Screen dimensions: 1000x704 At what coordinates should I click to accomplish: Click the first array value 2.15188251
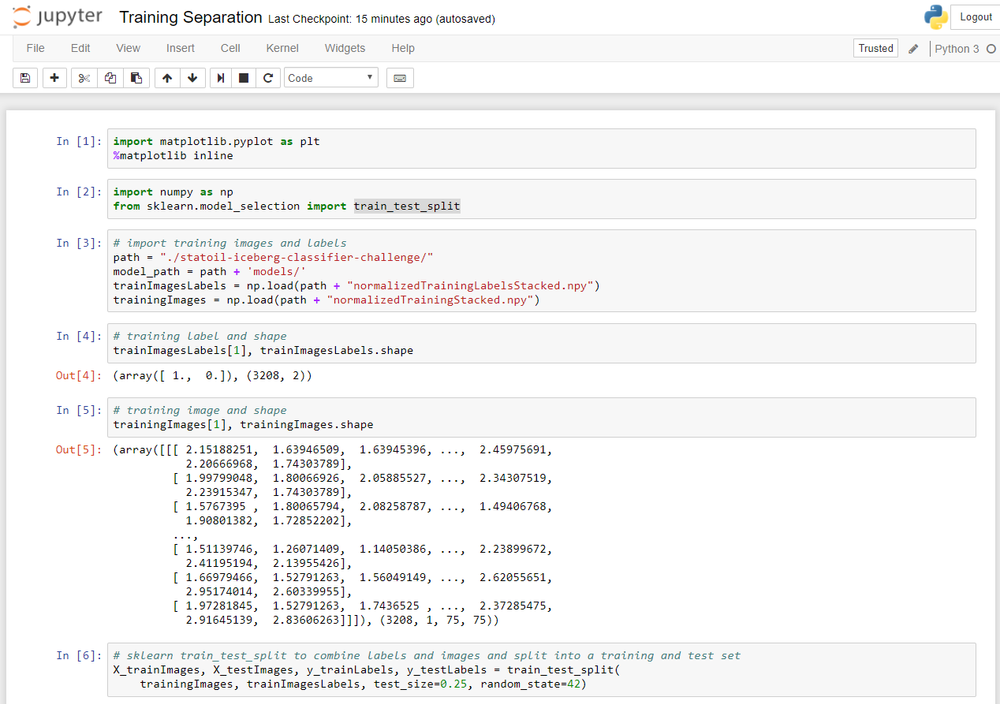click(219, 450)
